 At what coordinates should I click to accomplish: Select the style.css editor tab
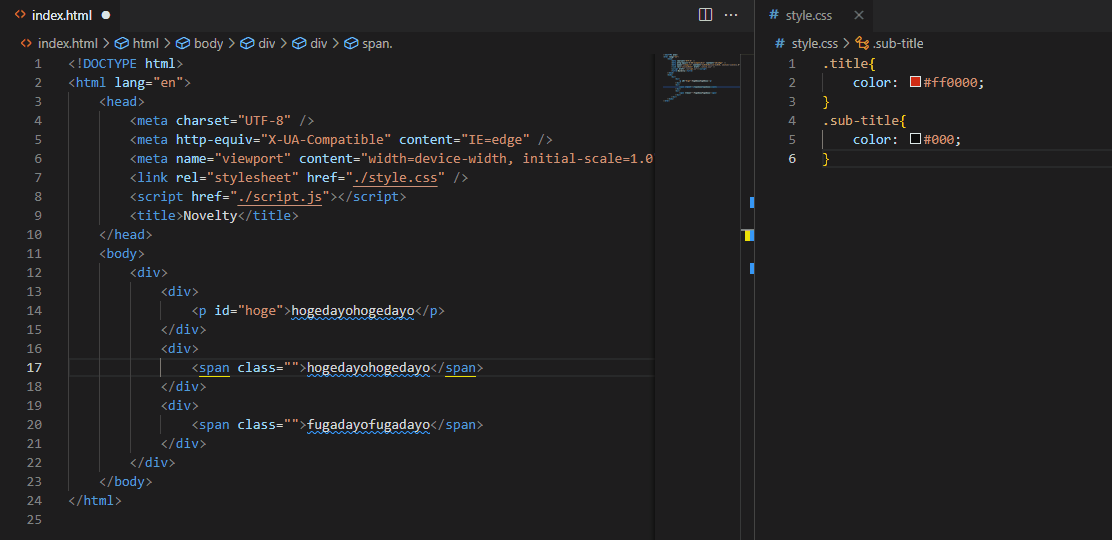coord(808,15)
